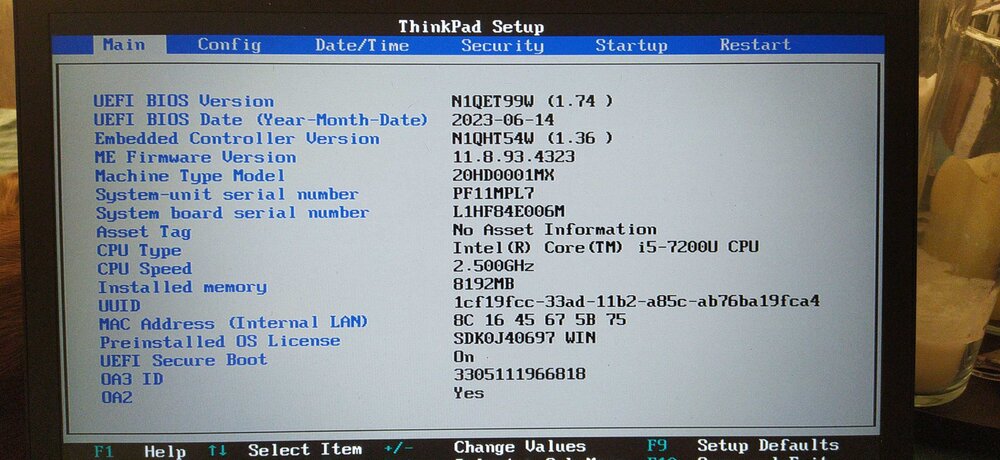Select Machine Type Model value 20HD0001MX
Viewport: 1000px width, 460px height.
point(503,176)
